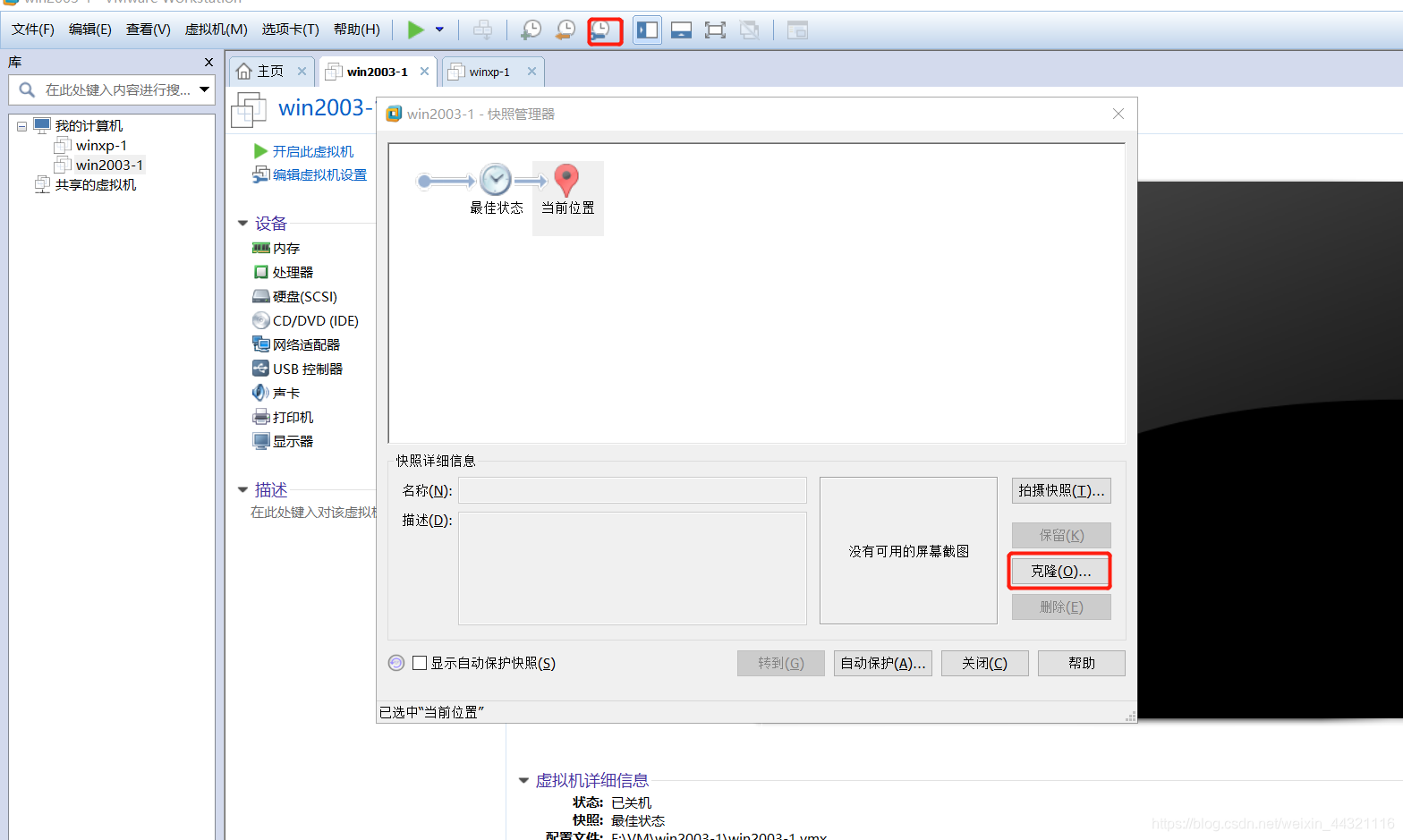Select winxp-1 in the library tree
The image size is (1403, 840).
pos(101,146)
